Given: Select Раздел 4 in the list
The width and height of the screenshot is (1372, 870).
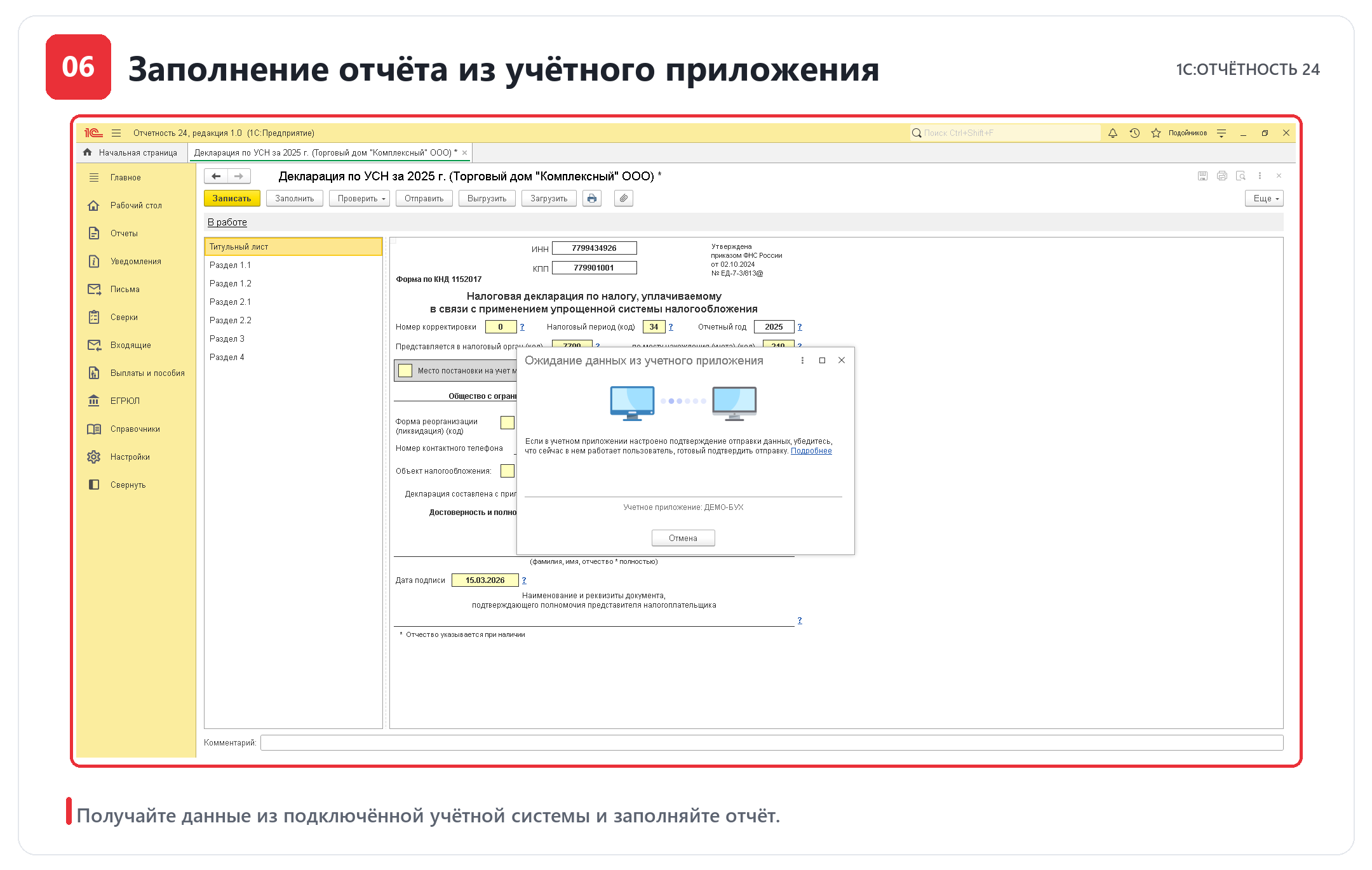Looking at the screenshot, I should [293, 357].
